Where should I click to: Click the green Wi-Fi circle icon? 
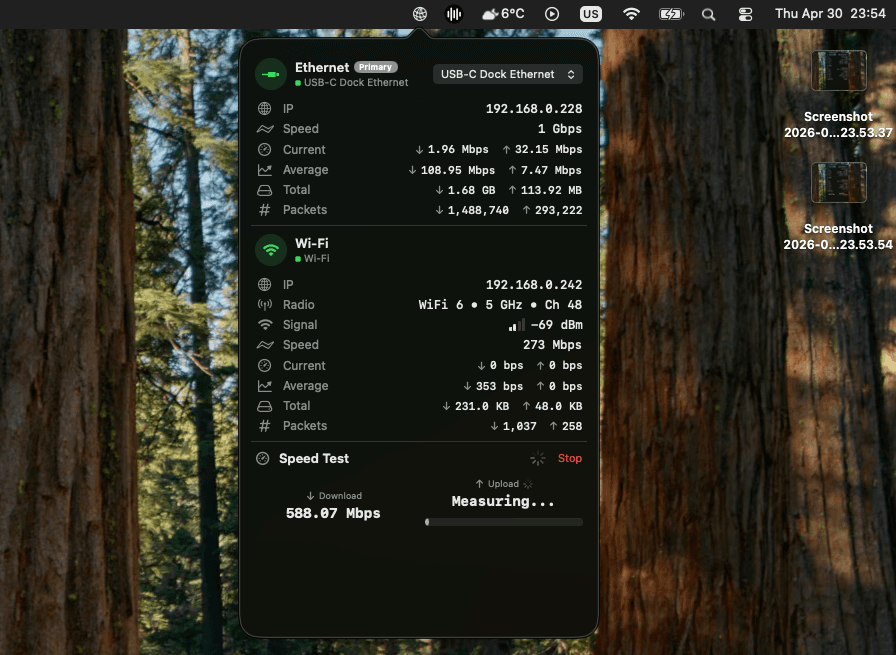pos(271,250)
